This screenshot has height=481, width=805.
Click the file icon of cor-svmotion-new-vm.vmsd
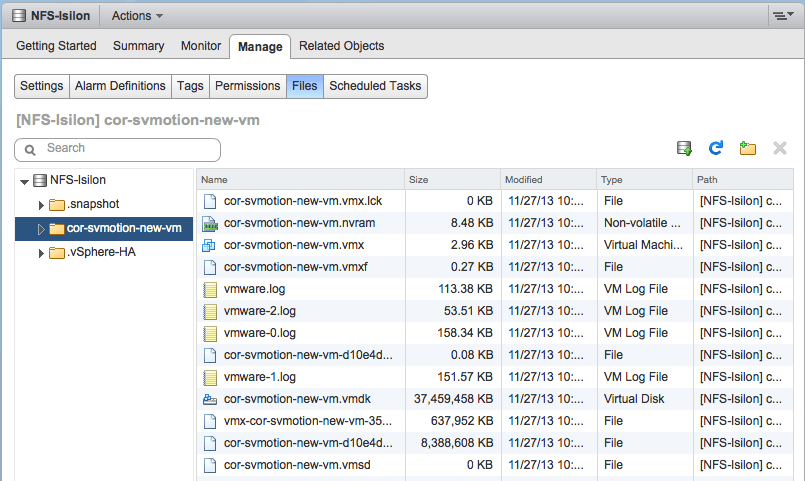click(x=209, y=466)
